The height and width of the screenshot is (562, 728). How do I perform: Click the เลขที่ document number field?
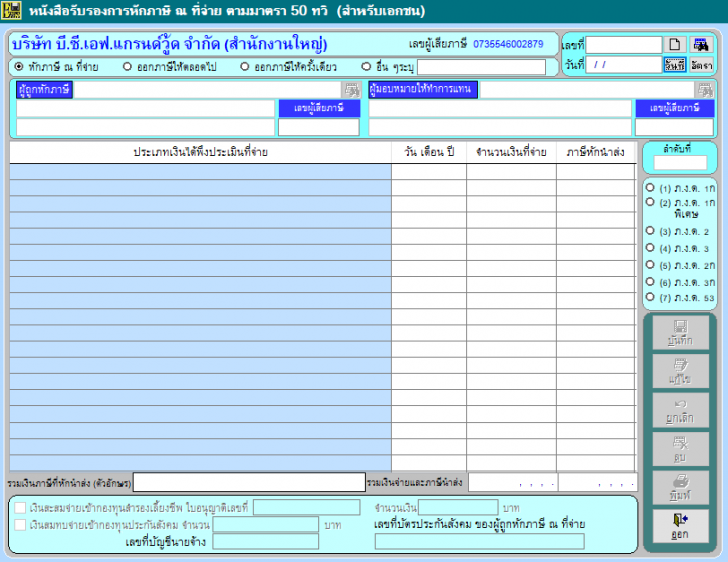pyautogui.click(x=624, y=45)
